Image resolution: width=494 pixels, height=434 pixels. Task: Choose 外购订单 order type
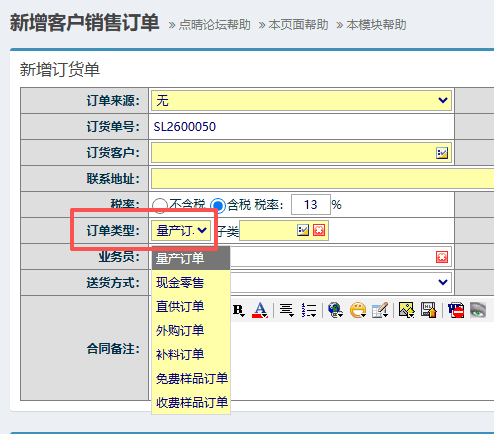(x=191, y=331)
